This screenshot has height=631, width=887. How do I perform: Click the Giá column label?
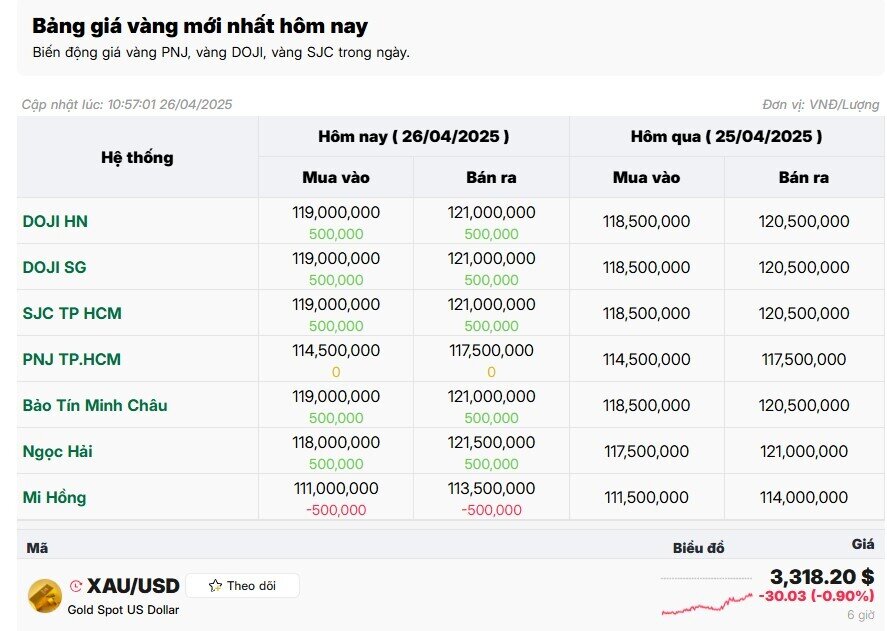point(863,544)
